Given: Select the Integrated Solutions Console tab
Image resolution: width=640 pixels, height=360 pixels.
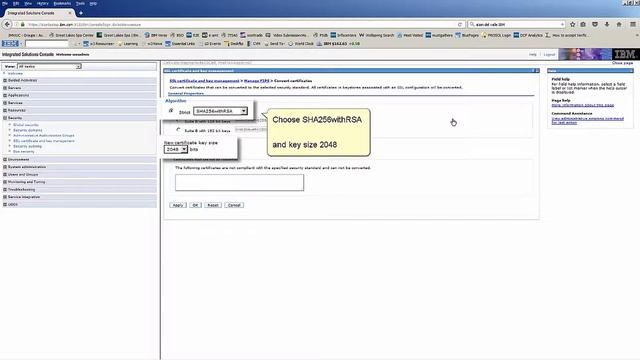Looking at the screenshot, I should point(38,13).
